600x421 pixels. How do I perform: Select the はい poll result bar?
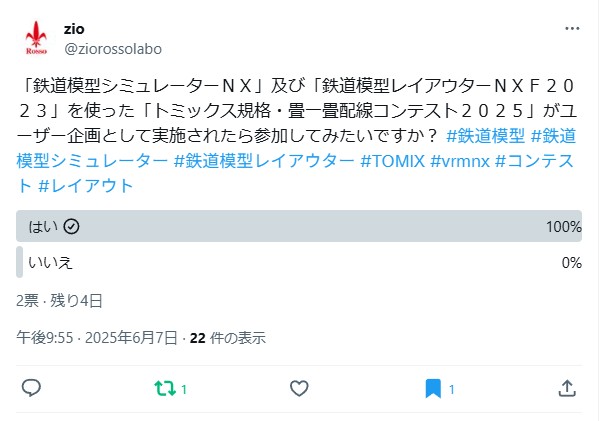point(299,226)
